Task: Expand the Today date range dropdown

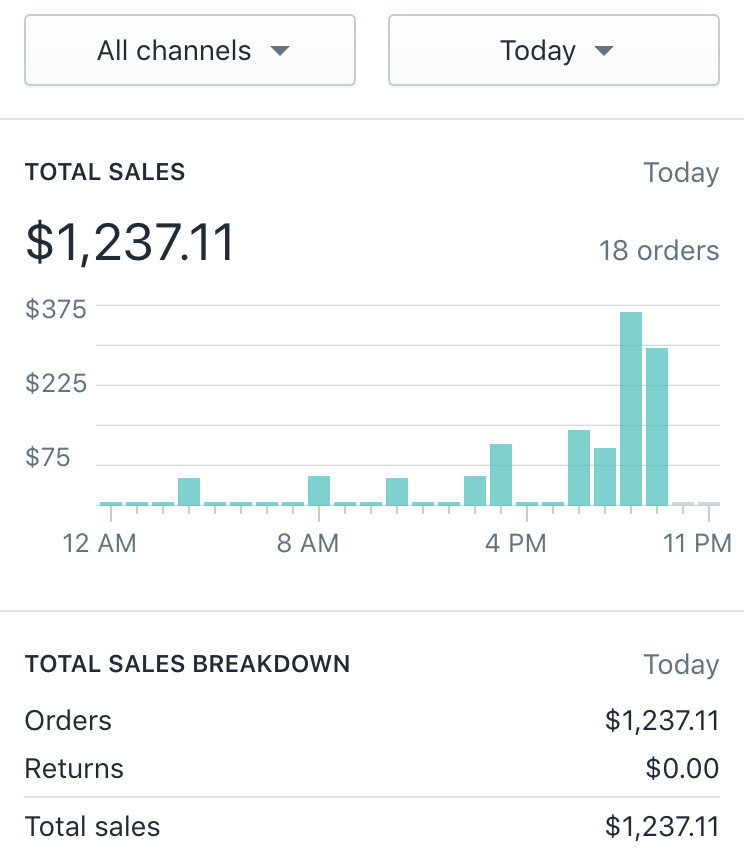Action: tap(553, 50)
